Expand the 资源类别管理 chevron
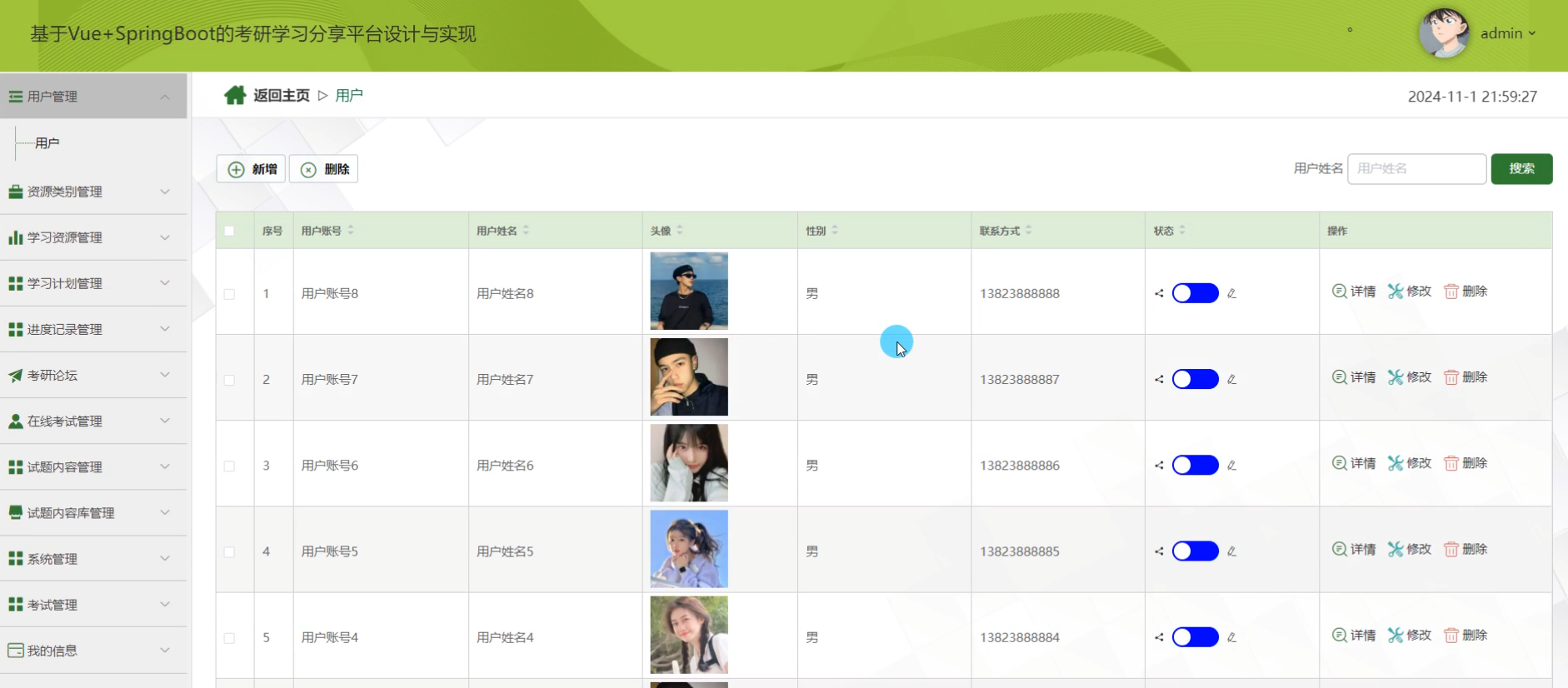The height and width of the screenshot is (688, 1568). tap(165, 192)
